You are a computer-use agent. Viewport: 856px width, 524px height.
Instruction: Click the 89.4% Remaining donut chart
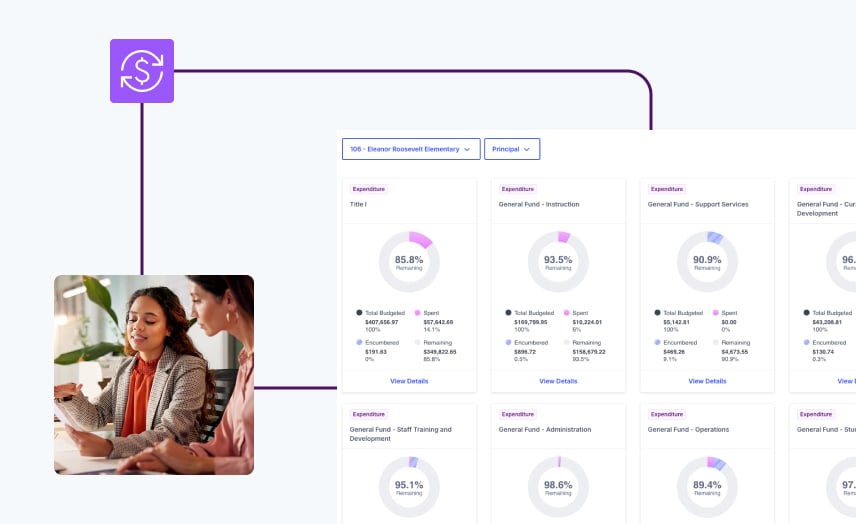tap(707, 487)
